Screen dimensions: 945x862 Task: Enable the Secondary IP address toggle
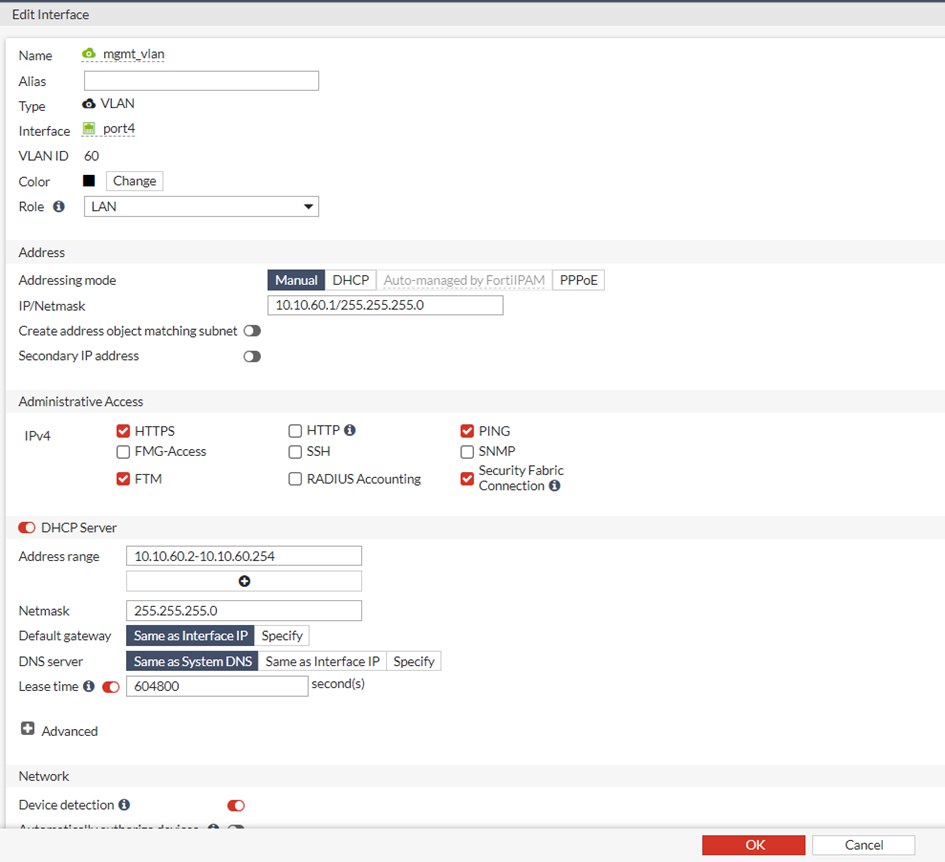click(251, 355)
